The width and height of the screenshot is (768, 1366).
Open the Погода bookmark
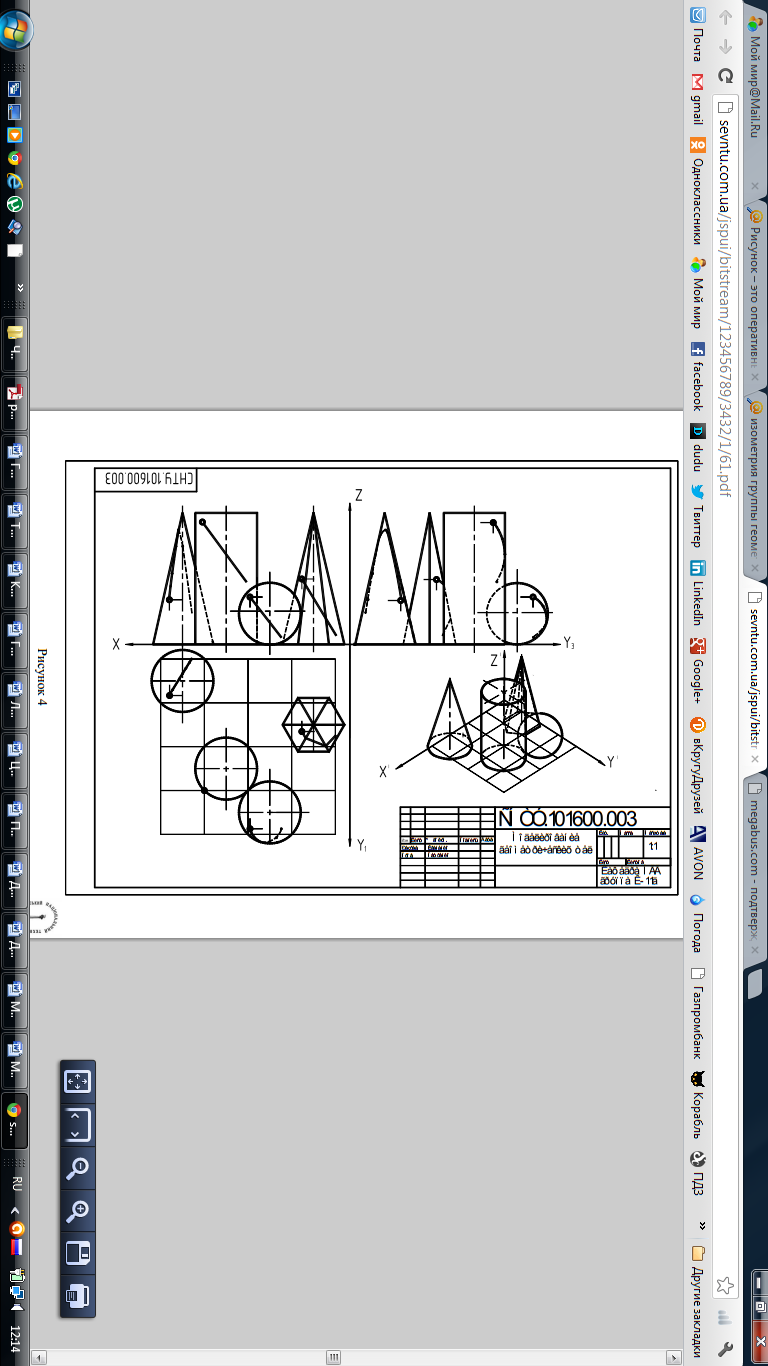pos(698,924)
